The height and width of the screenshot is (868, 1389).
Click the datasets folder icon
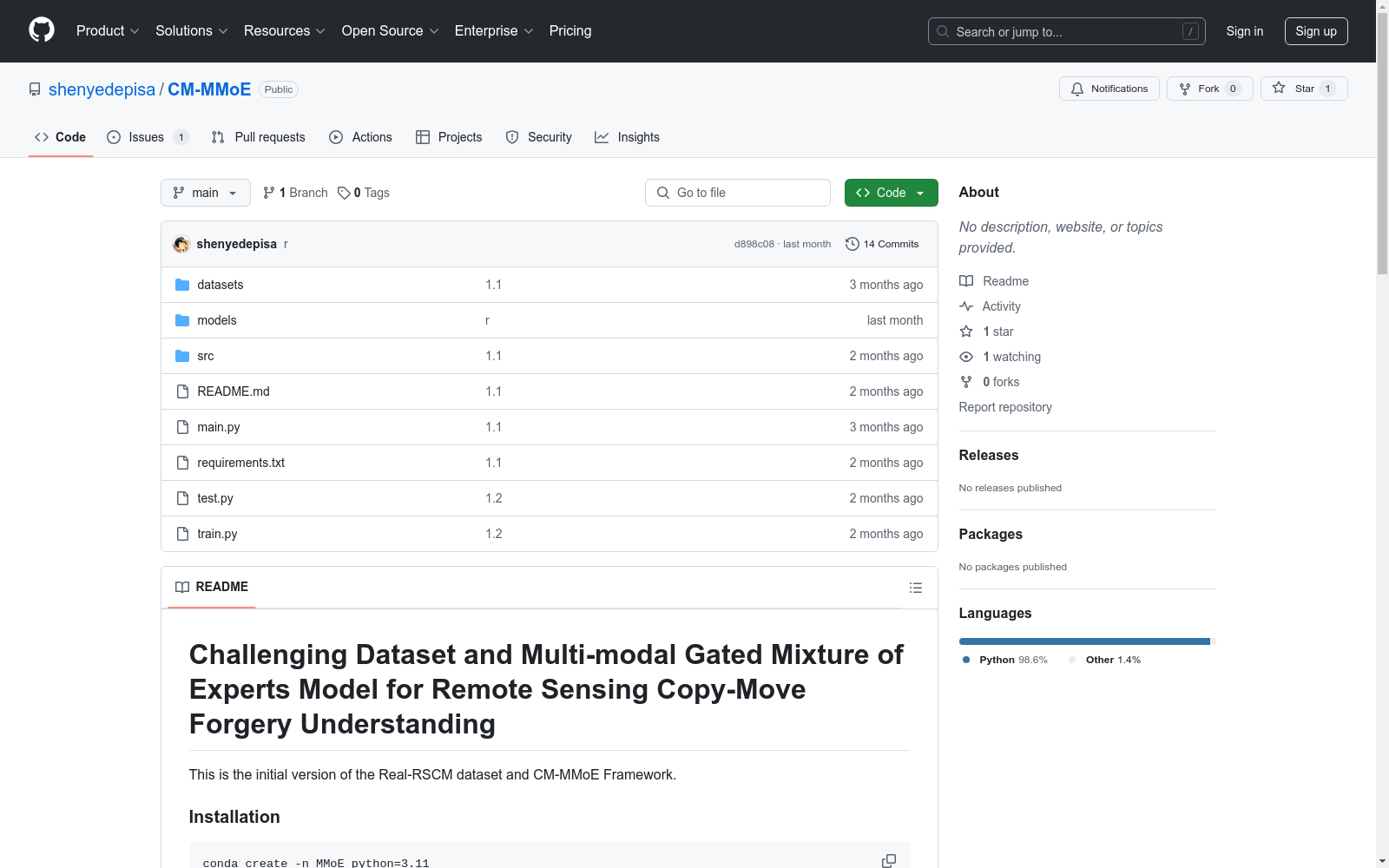(x=182, y=285)
